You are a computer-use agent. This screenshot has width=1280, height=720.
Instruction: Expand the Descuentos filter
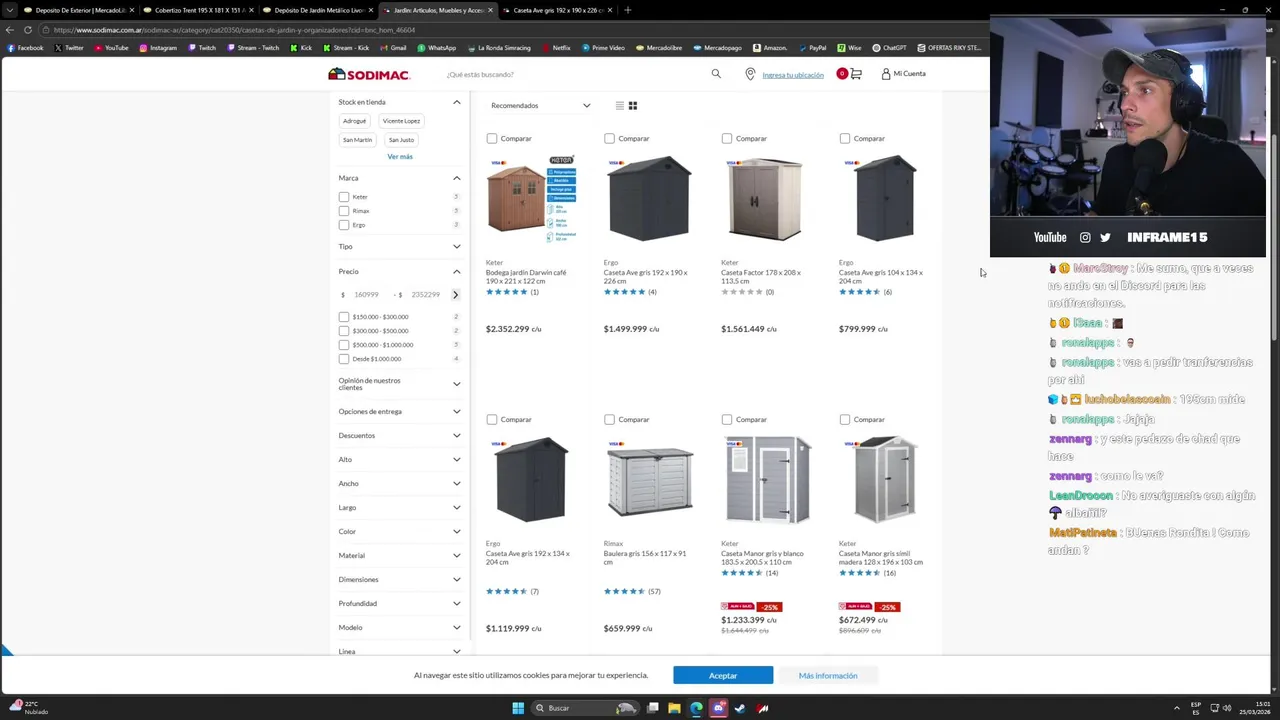(457, 436)
